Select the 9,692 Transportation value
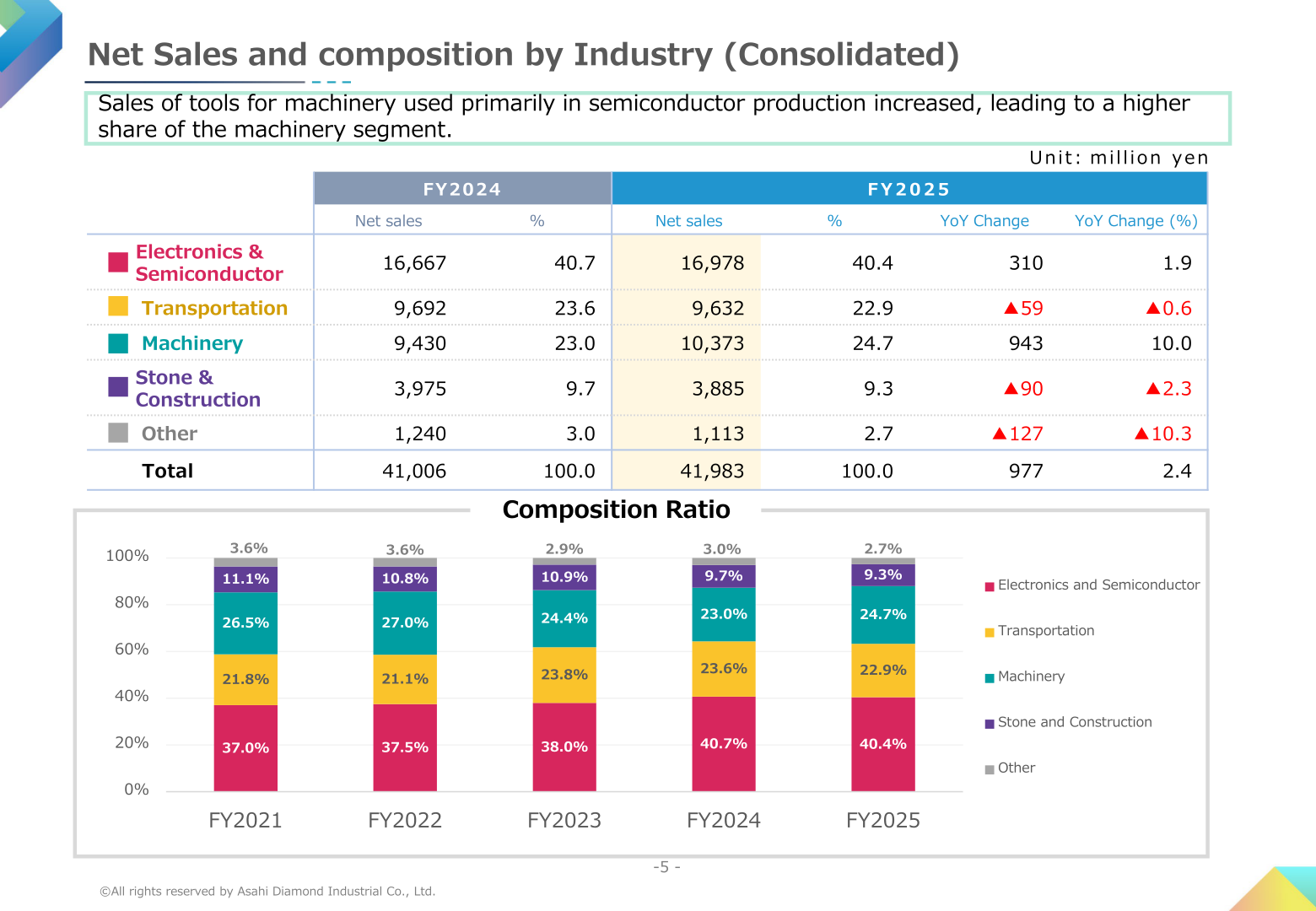Image resolution: width=1316 pixels, height=911 pixels. coord(420,309)
